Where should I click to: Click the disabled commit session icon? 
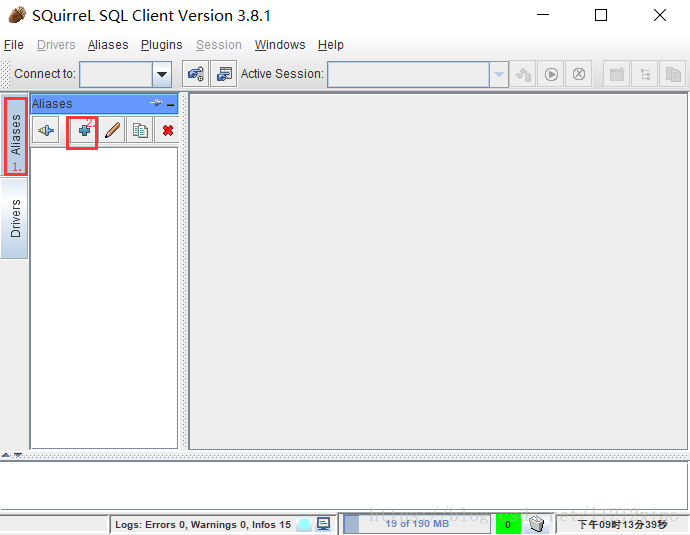pos(523,74)
